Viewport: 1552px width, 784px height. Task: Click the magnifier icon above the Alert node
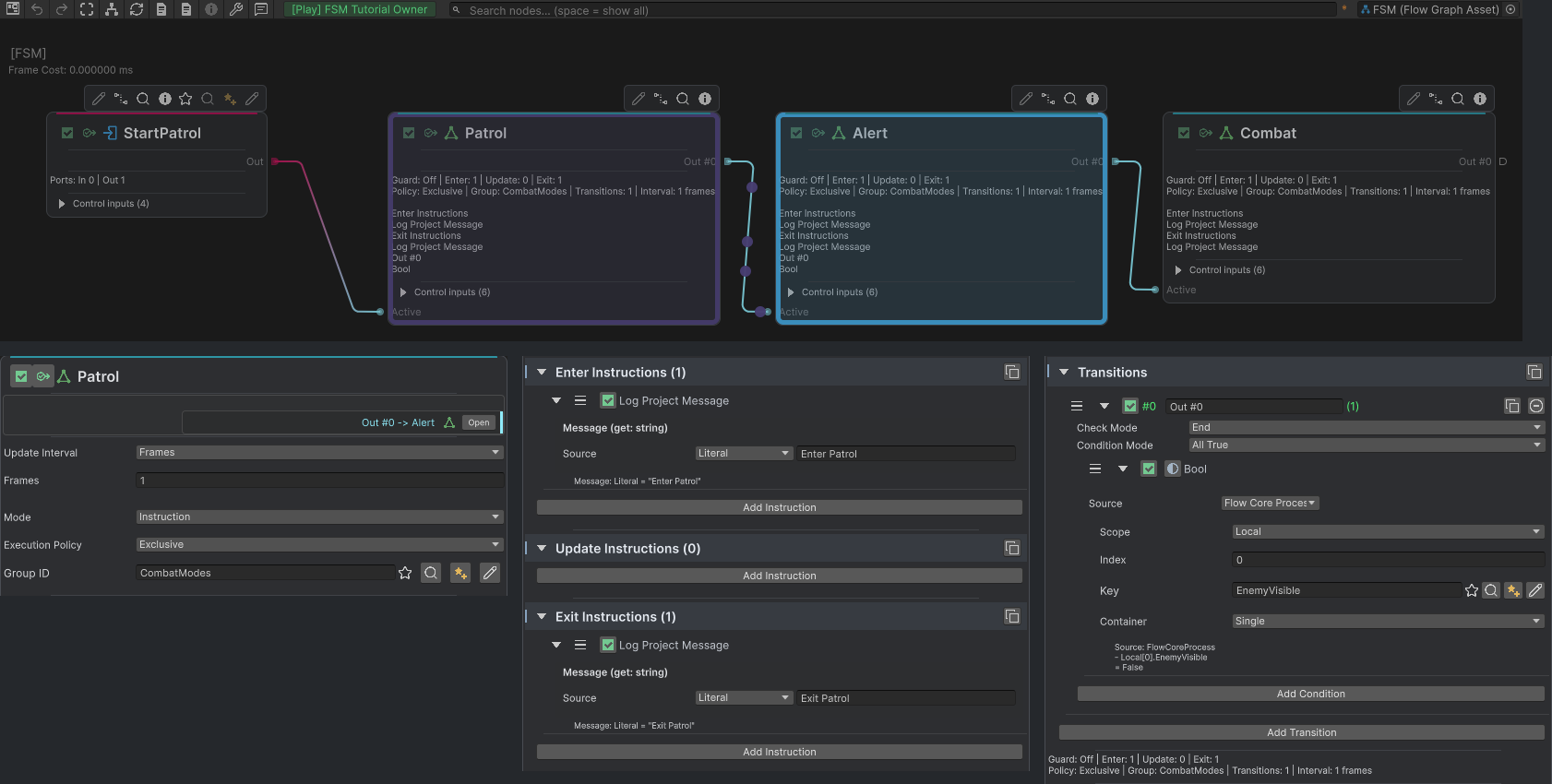[x=1070, y=99]
